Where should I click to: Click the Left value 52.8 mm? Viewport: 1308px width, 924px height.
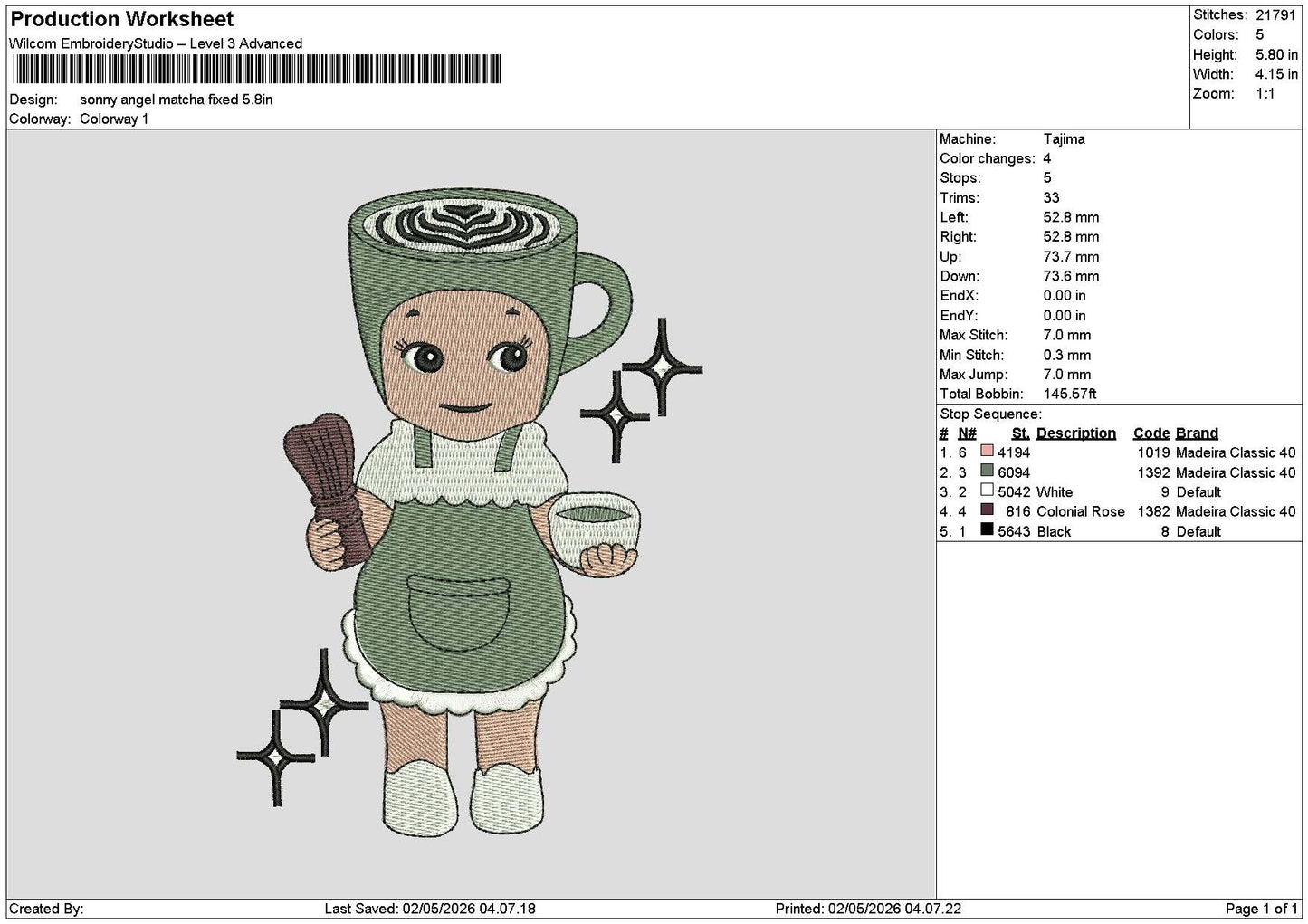tap(1071, 217)
